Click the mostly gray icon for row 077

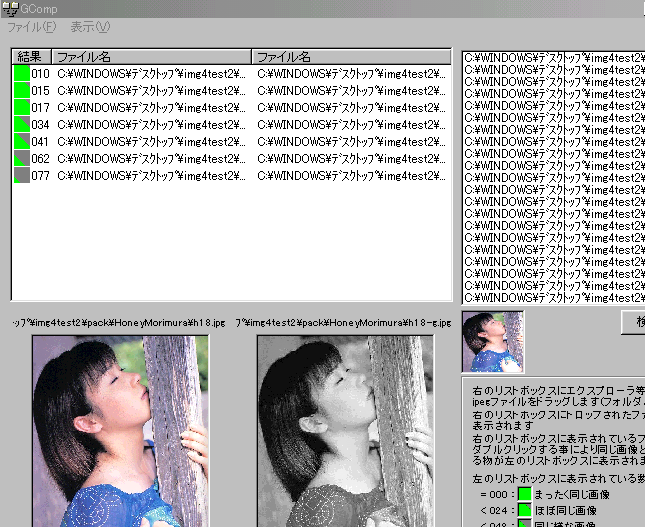point(21,176)
